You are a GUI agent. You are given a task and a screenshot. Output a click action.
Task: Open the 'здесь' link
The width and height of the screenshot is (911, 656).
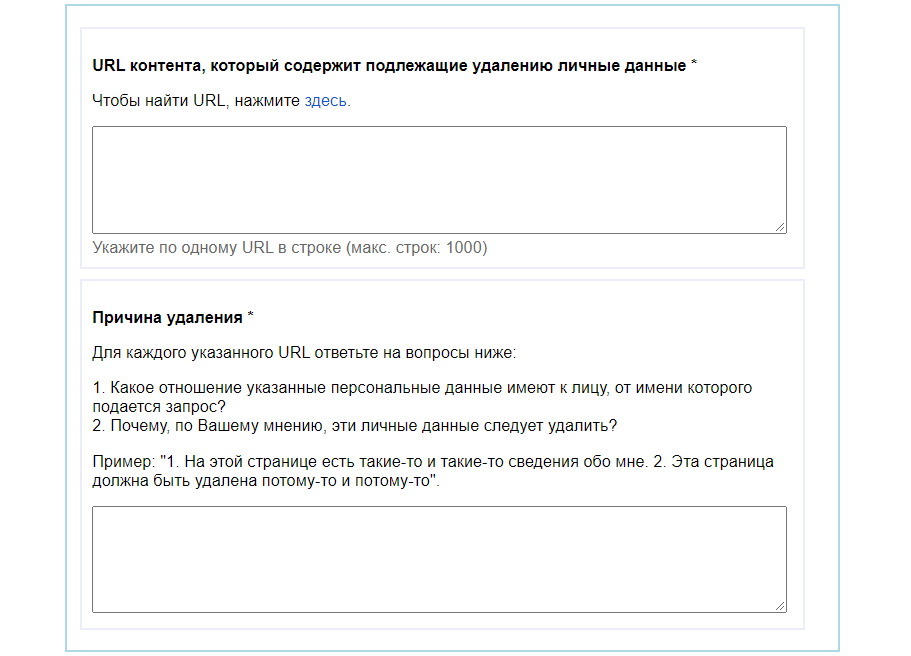tap(327, 101)
